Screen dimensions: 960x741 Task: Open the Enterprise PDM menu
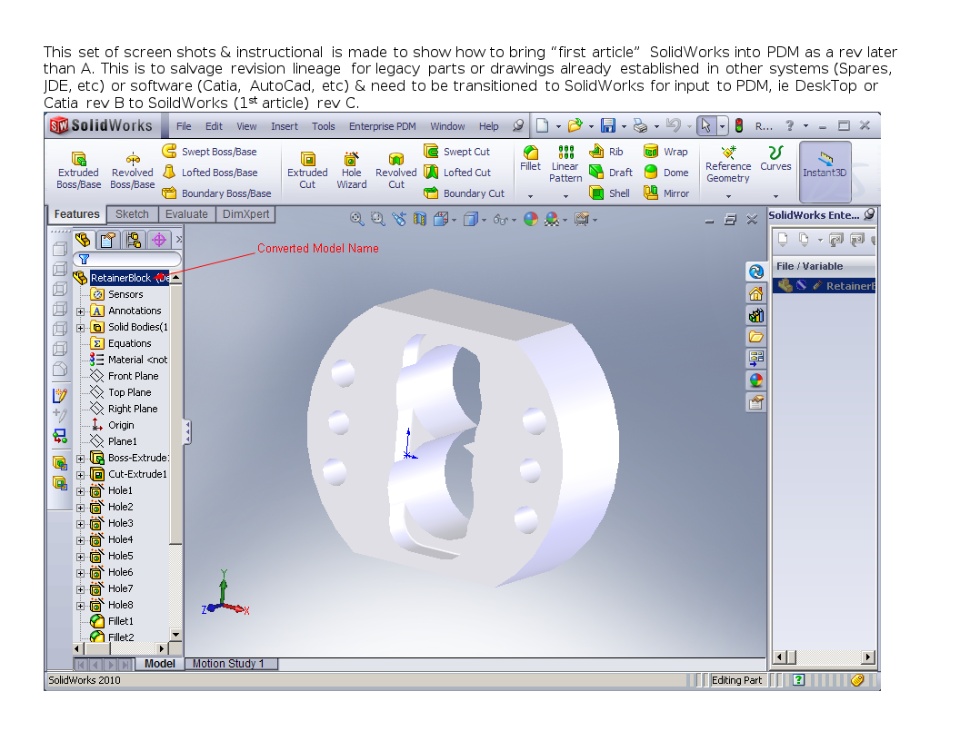pos(382,126)
